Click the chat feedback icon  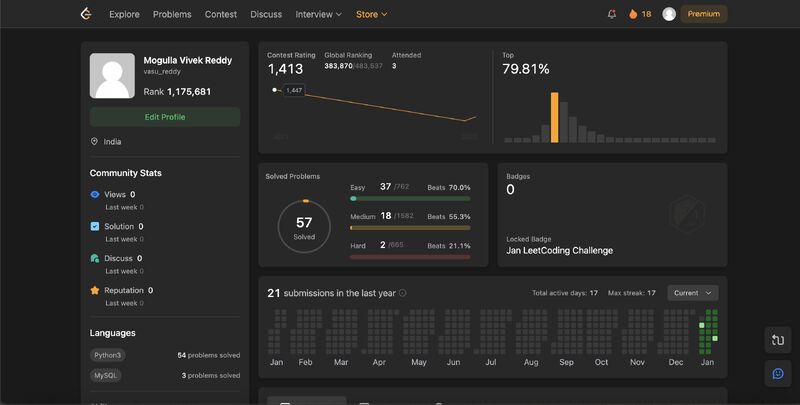(778, 374)
